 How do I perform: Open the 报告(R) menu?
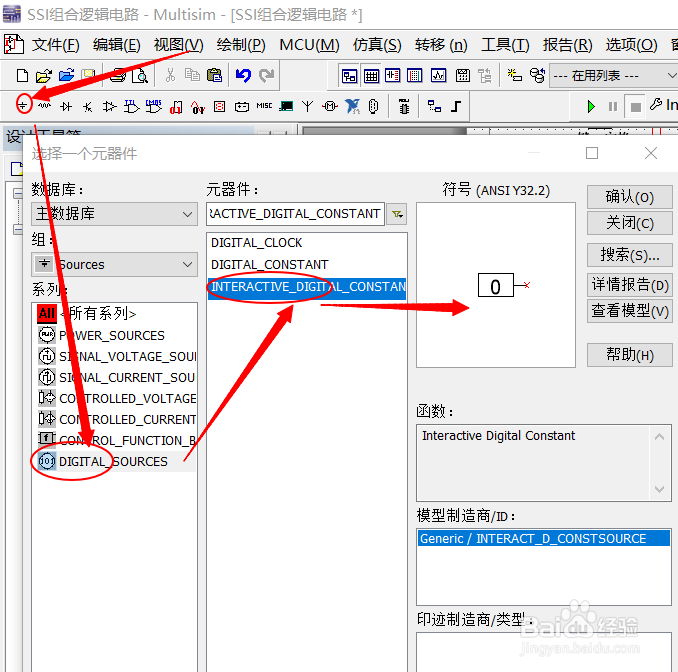[x=567, y=45]
